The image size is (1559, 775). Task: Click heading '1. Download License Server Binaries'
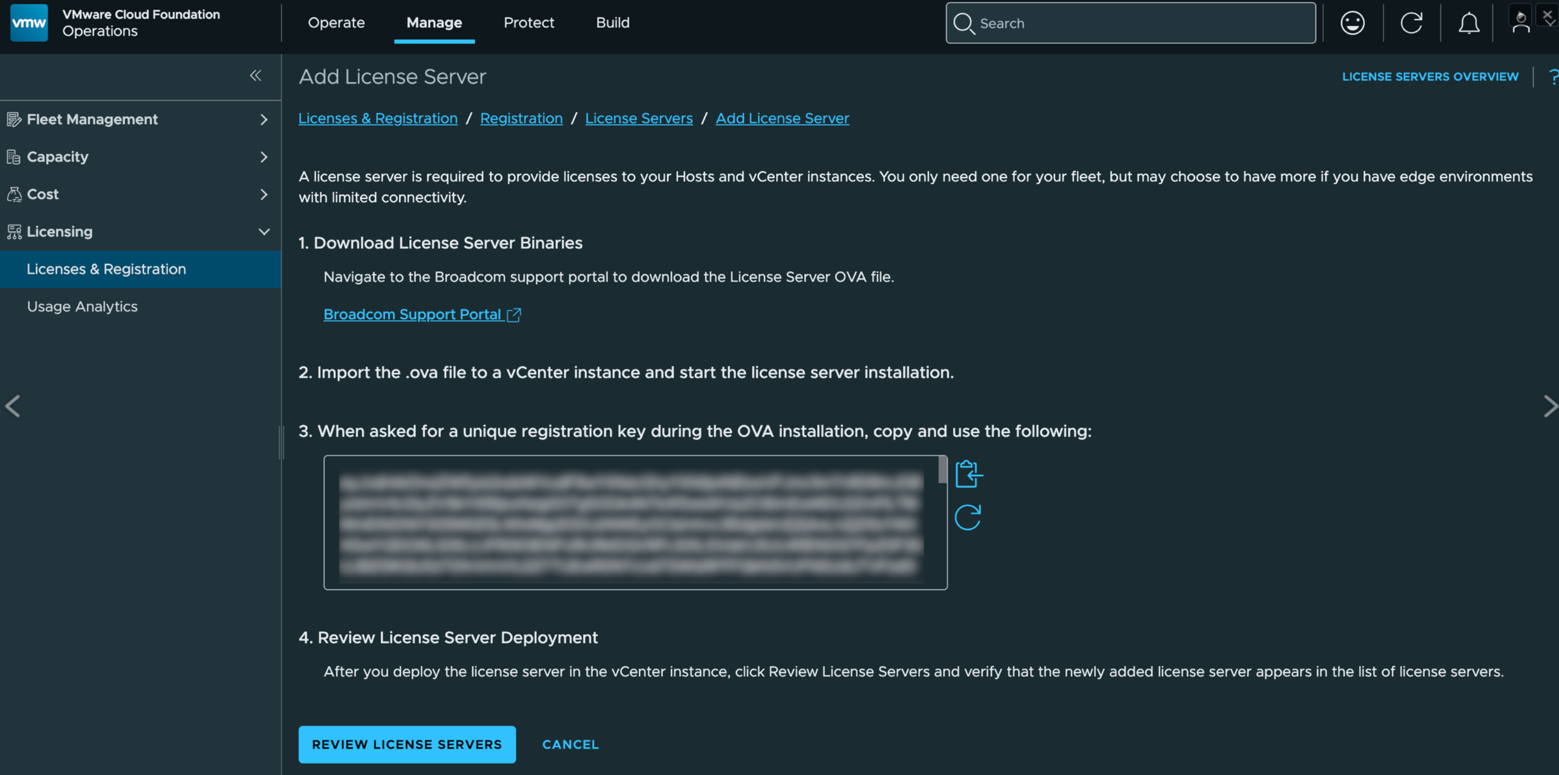(440, 243)
